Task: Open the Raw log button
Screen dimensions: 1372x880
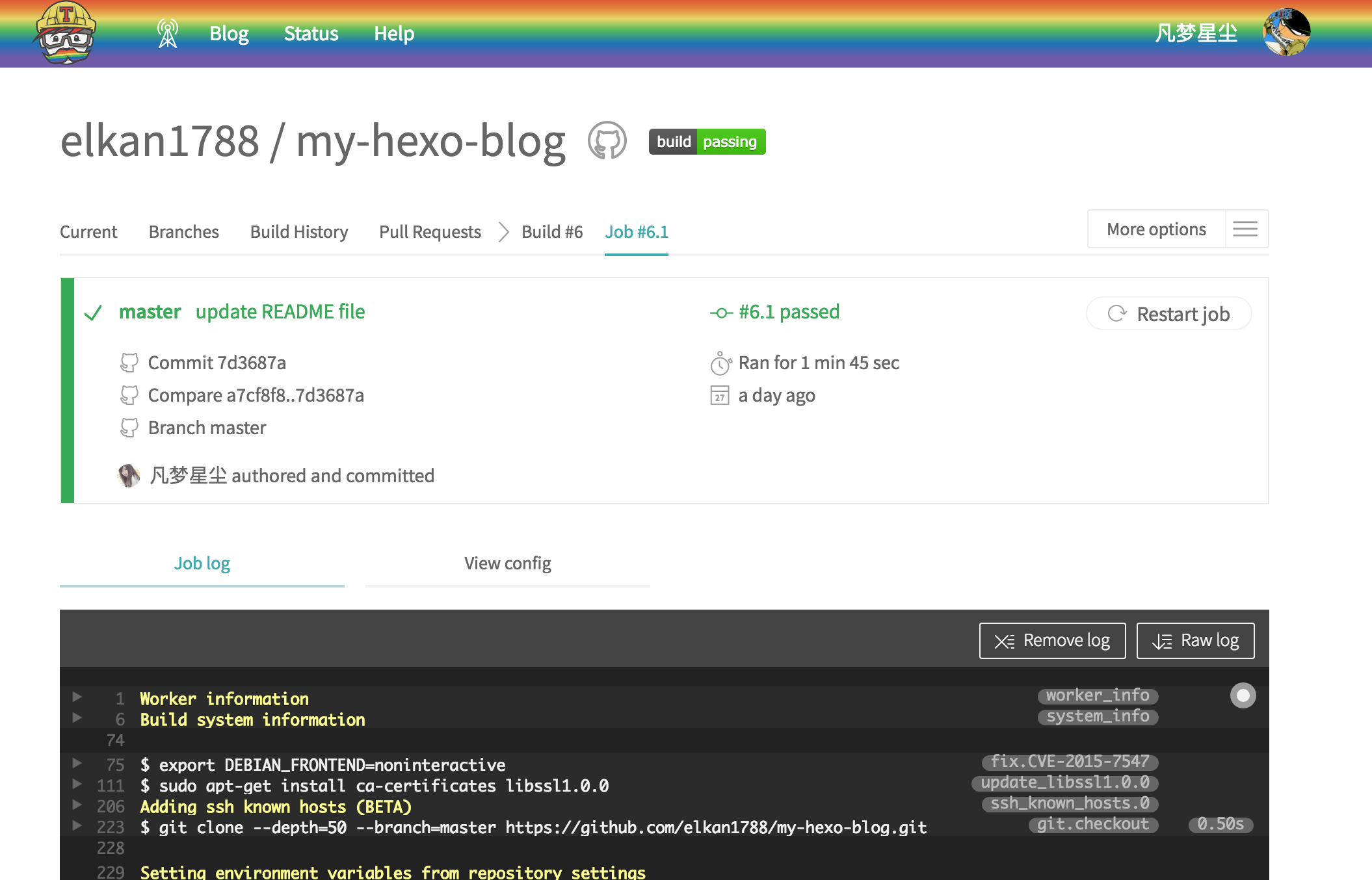Action: 1195,641
